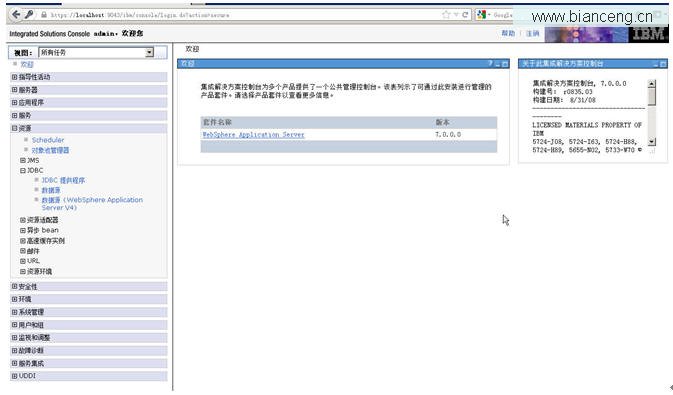
Task: Click the Google search box
Action: 503,15
